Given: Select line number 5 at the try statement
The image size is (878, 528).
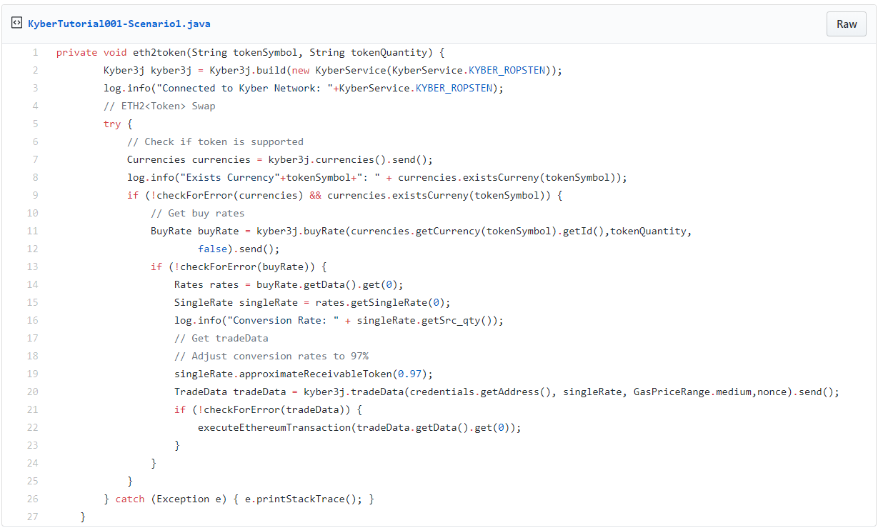Looking at the screenshot, I should 35,124.
